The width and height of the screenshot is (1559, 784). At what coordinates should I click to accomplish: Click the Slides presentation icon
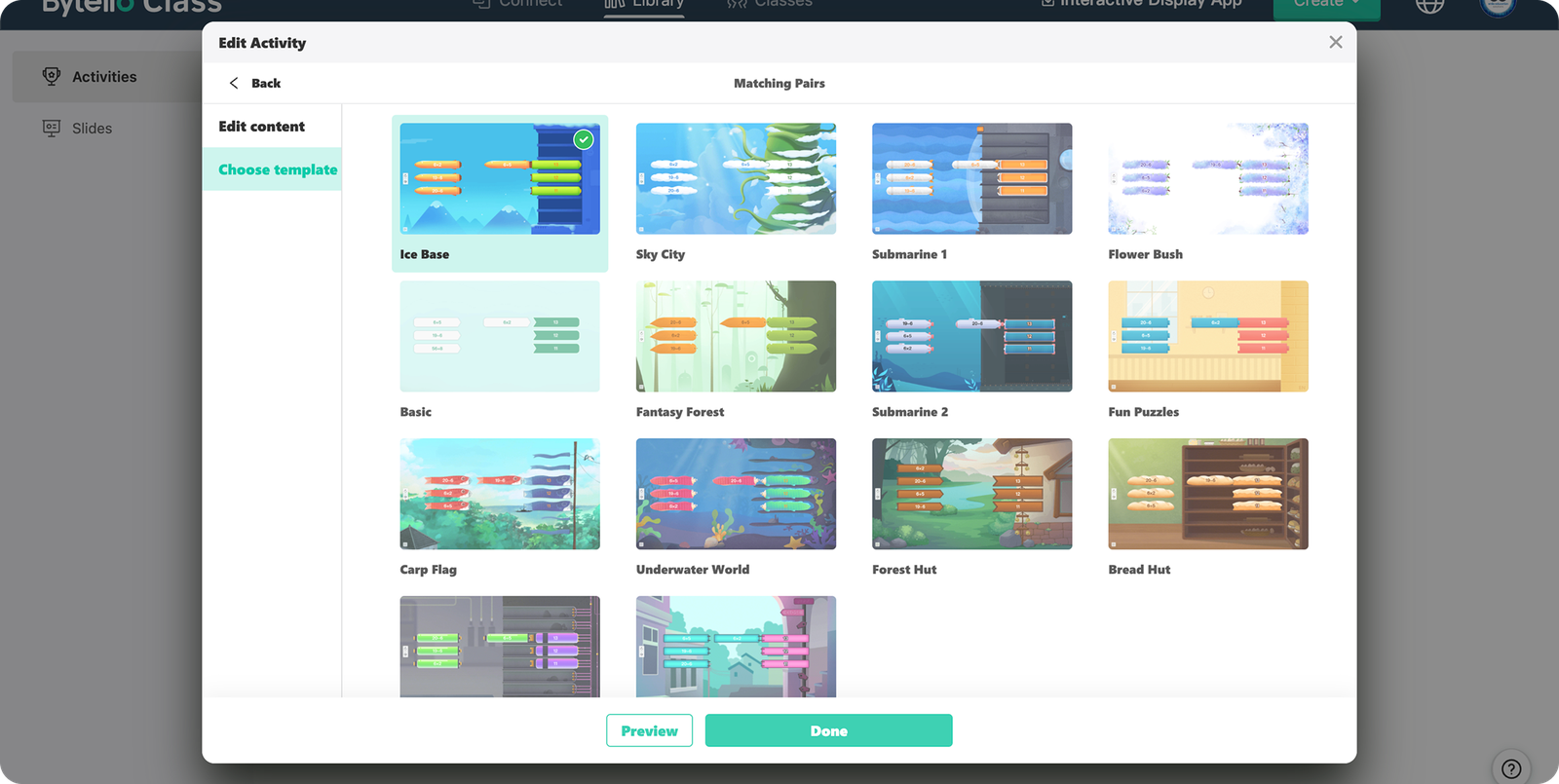52,129
